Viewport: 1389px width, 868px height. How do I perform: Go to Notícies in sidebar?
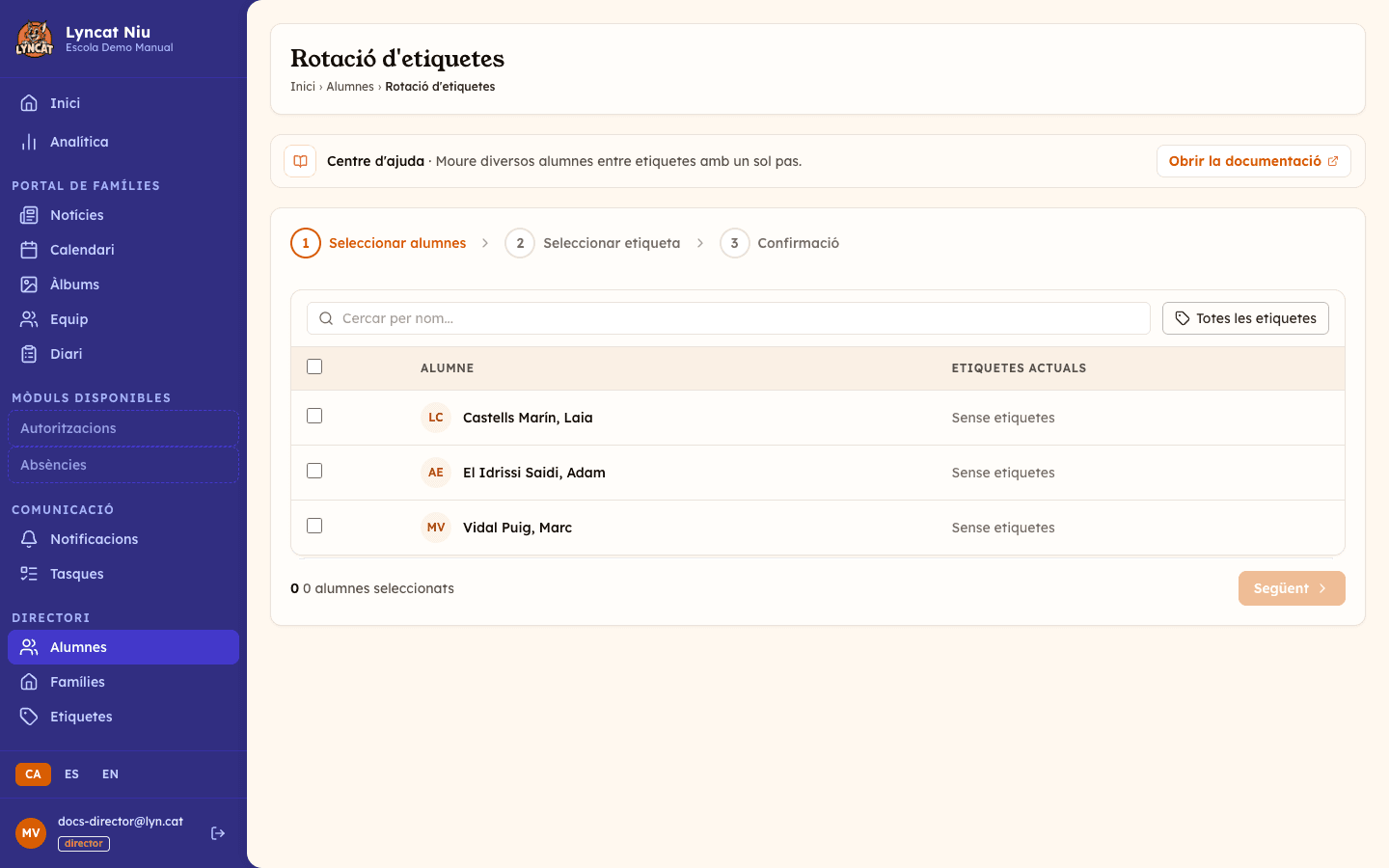pos(123,215)
